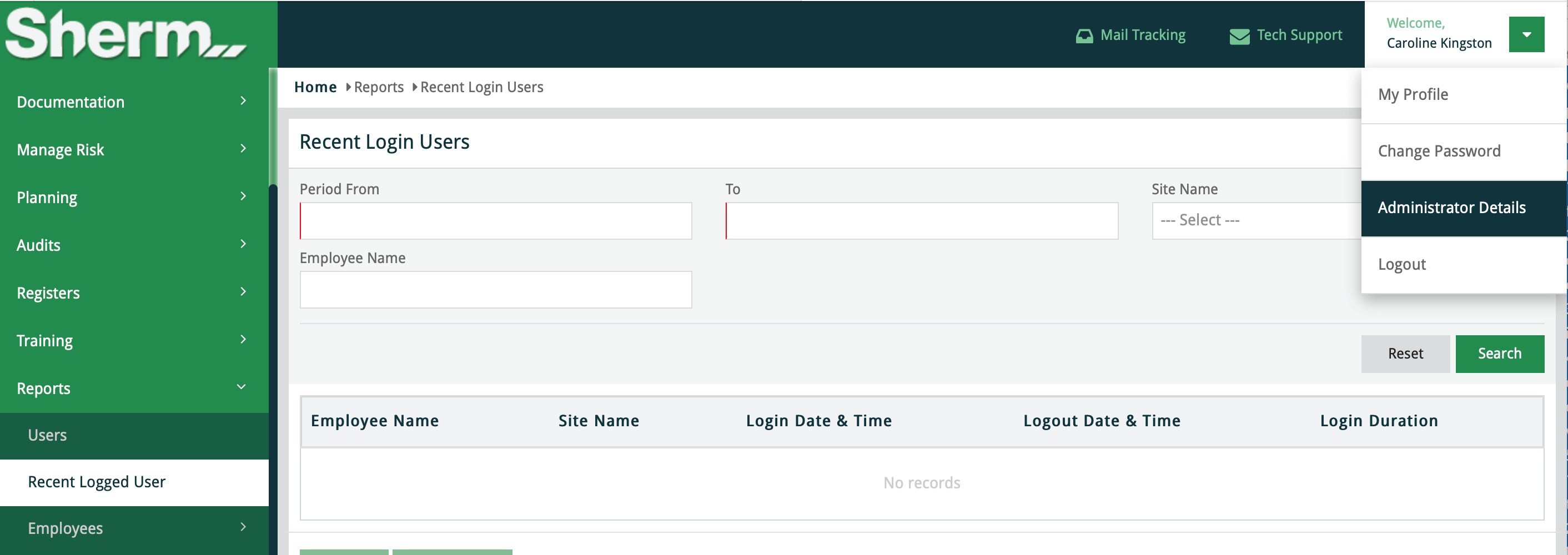
Task: Open the Site Name select dropdown
Action: coord(1255,220)
